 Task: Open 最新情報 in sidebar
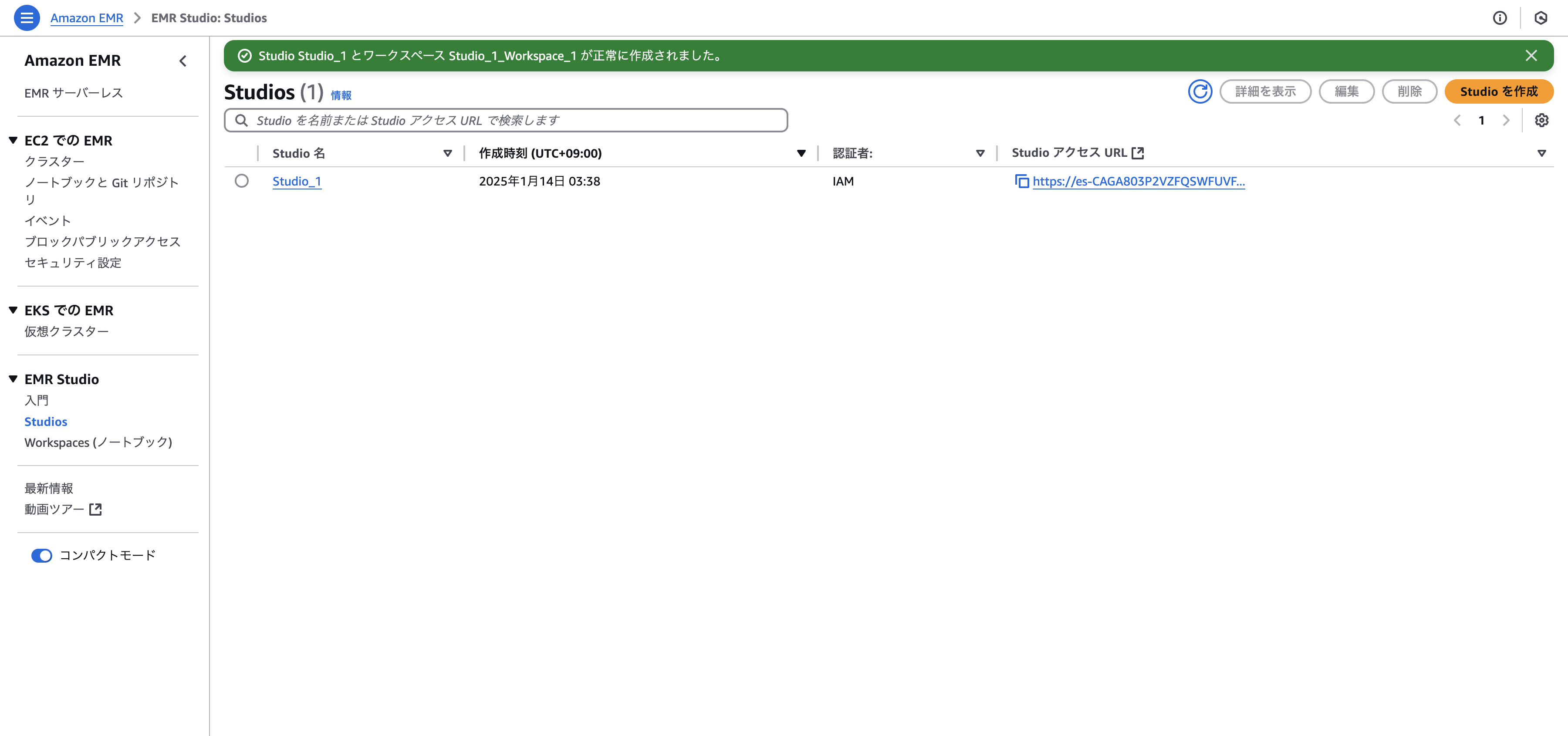[49, 488]
